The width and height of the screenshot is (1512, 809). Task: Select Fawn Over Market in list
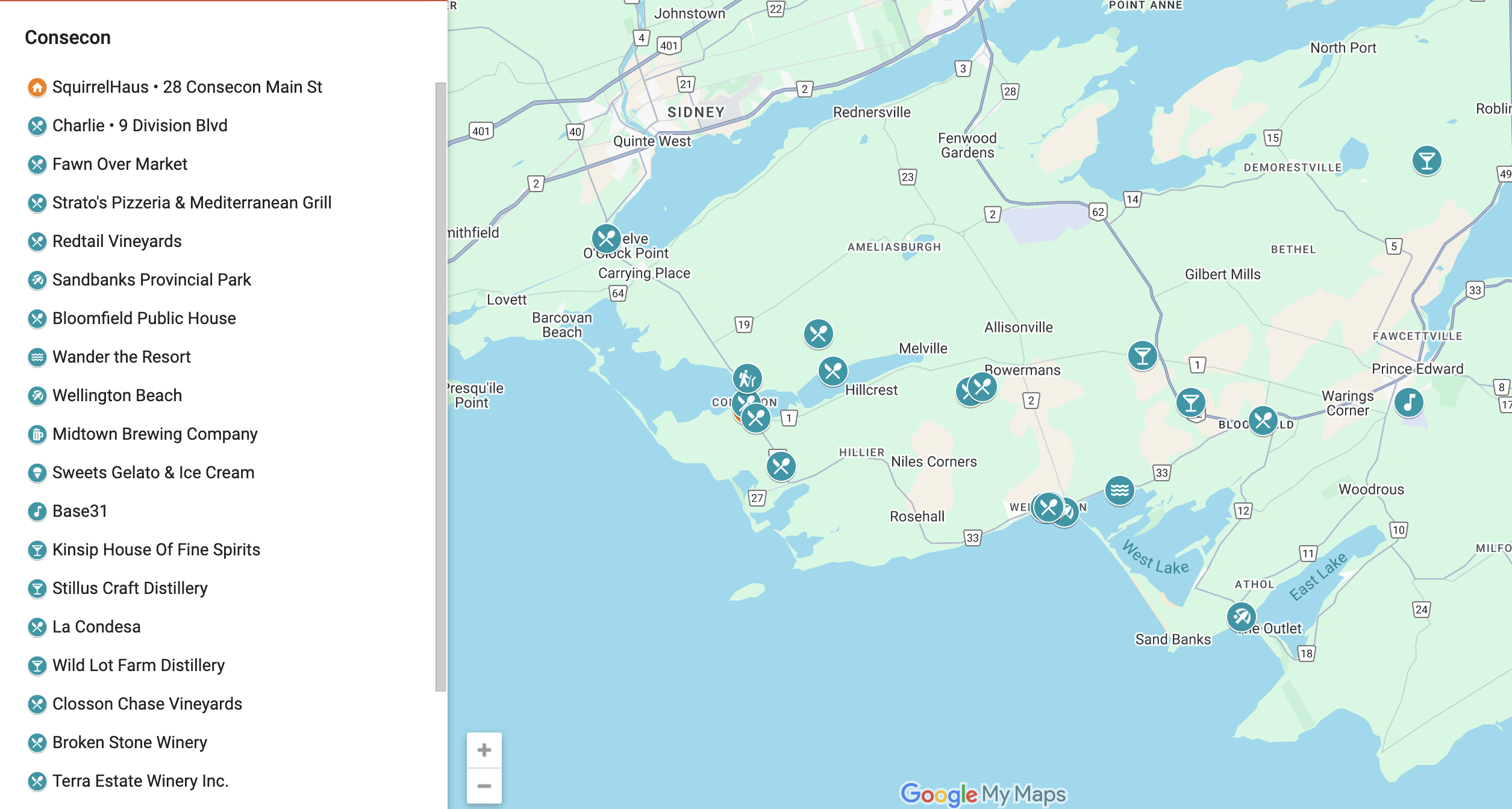[120, 164]
